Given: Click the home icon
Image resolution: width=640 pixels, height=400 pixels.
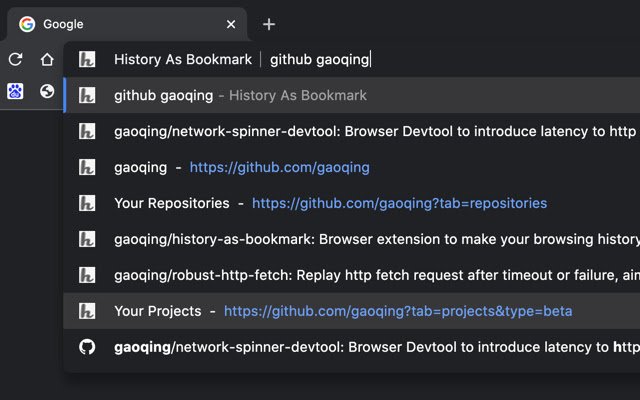Looking at the screenshot, I should point(47,60).
